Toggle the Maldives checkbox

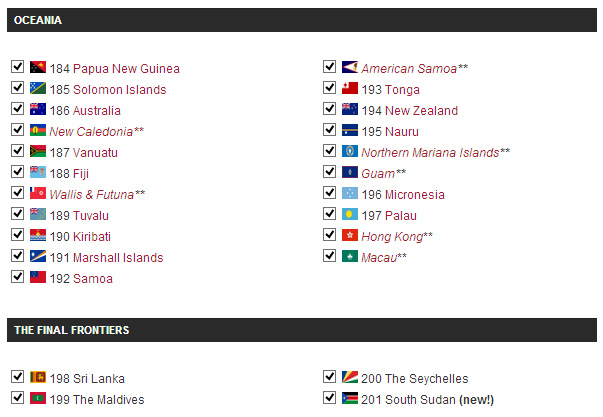click(17, 397)
